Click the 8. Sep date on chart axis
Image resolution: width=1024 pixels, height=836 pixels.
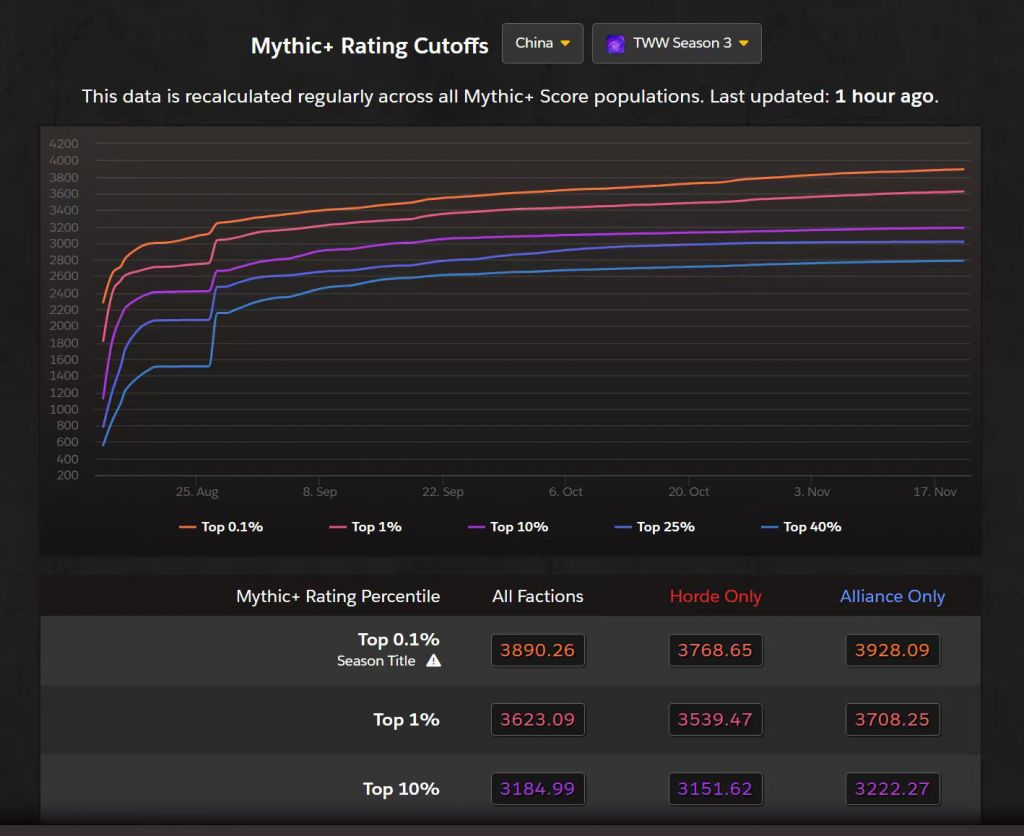(319, 492)
